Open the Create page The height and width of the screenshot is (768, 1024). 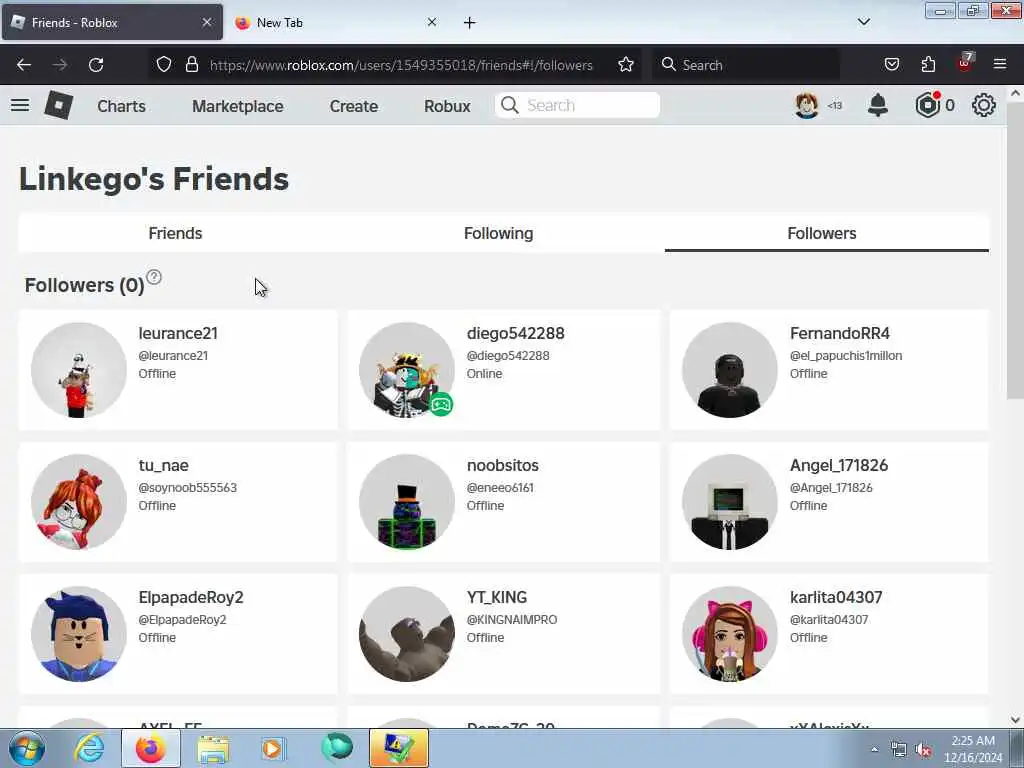point(353,106)
